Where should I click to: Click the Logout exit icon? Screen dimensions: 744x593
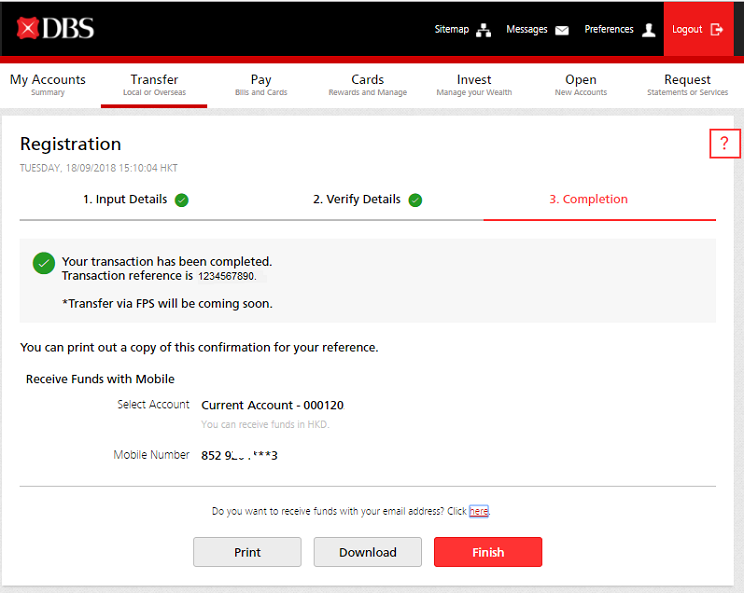(716, 30)
